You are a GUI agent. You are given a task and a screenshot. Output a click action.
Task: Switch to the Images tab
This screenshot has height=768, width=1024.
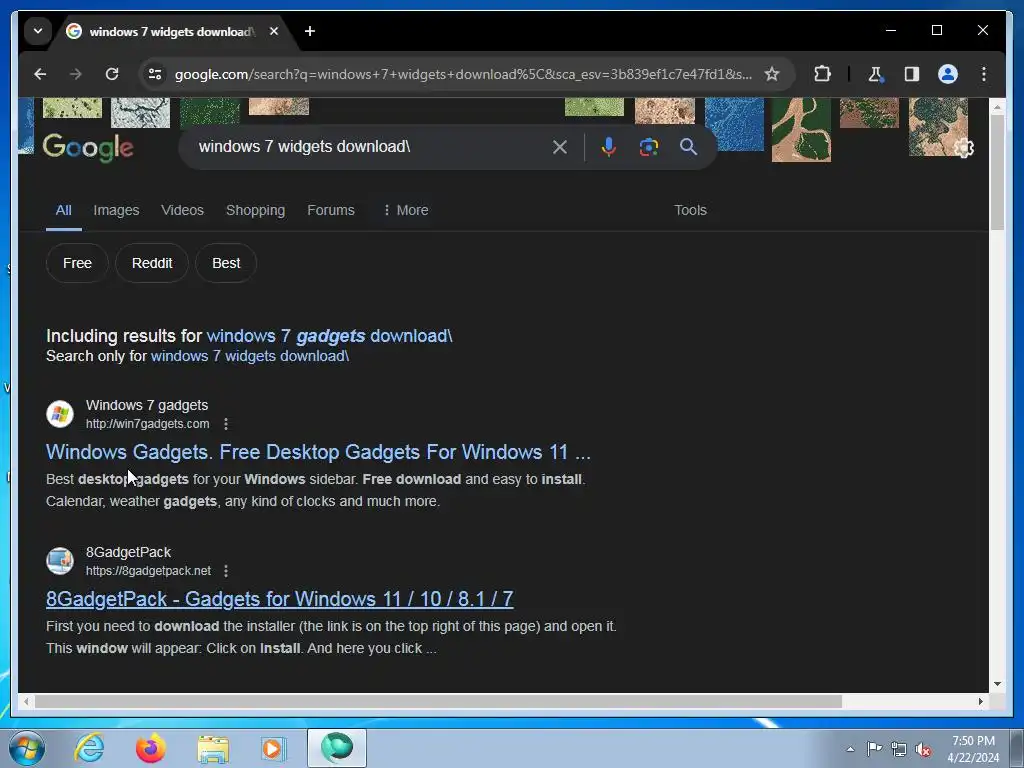point(116,210)
